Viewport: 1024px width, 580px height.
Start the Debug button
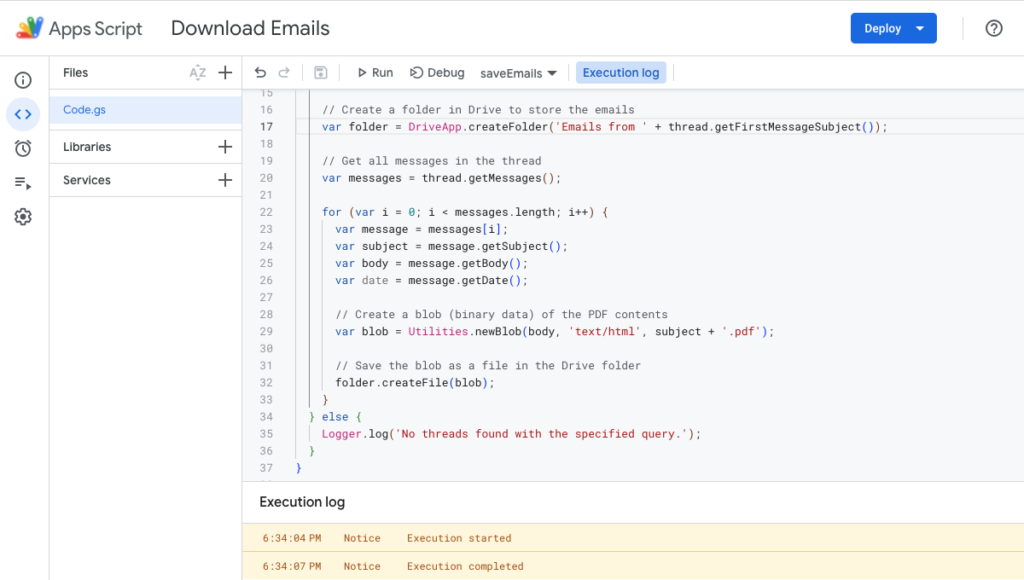(x=438, y=73)
